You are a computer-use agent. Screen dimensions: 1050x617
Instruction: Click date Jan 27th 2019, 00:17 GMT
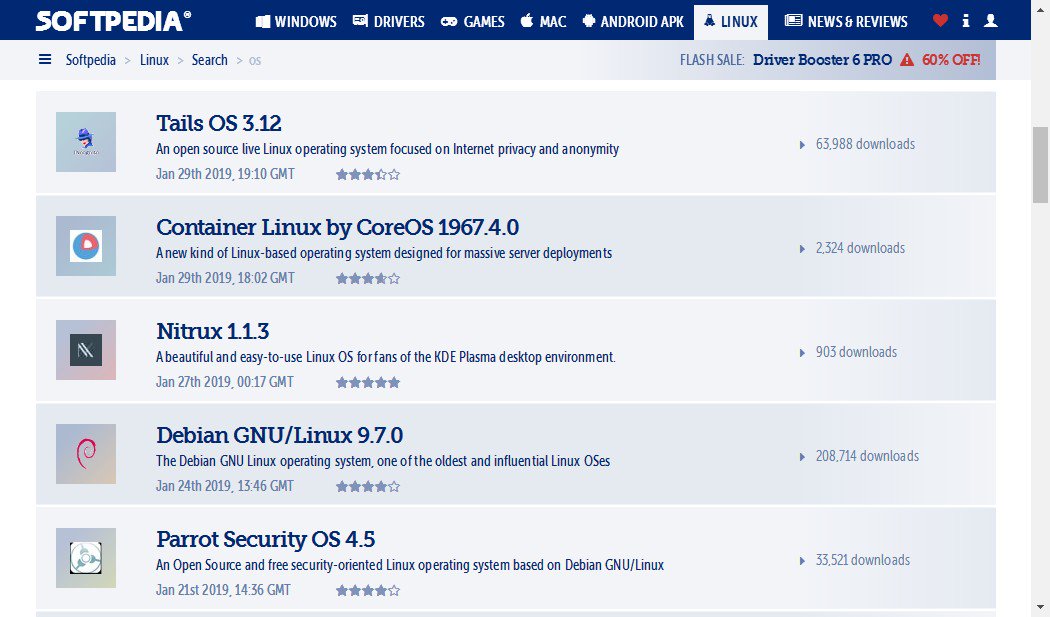point(224,381)
